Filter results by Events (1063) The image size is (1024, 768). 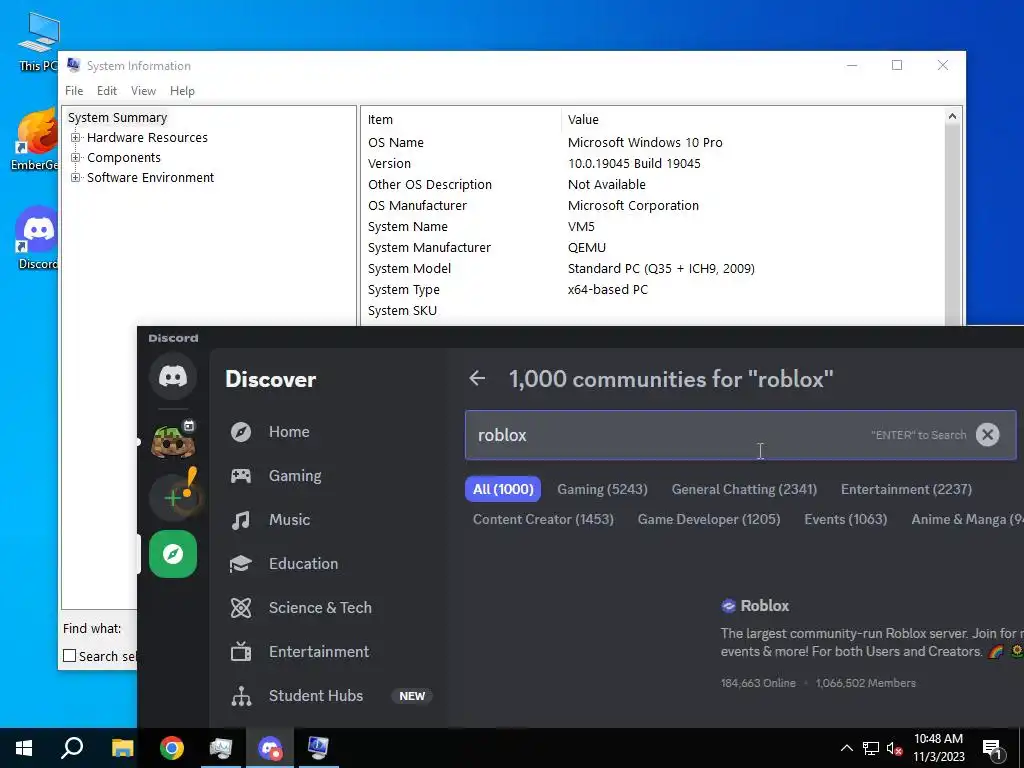coord(845,519)
